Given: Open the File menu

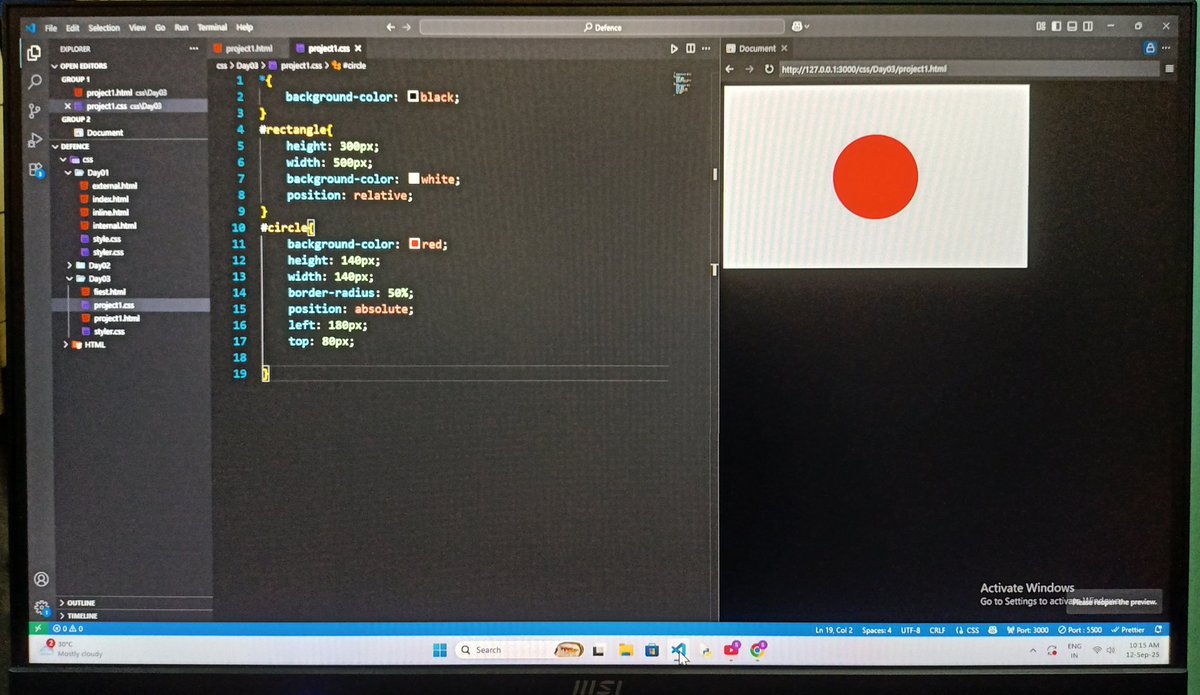Looking at the screenshot, I should click(x=51, y=27).
